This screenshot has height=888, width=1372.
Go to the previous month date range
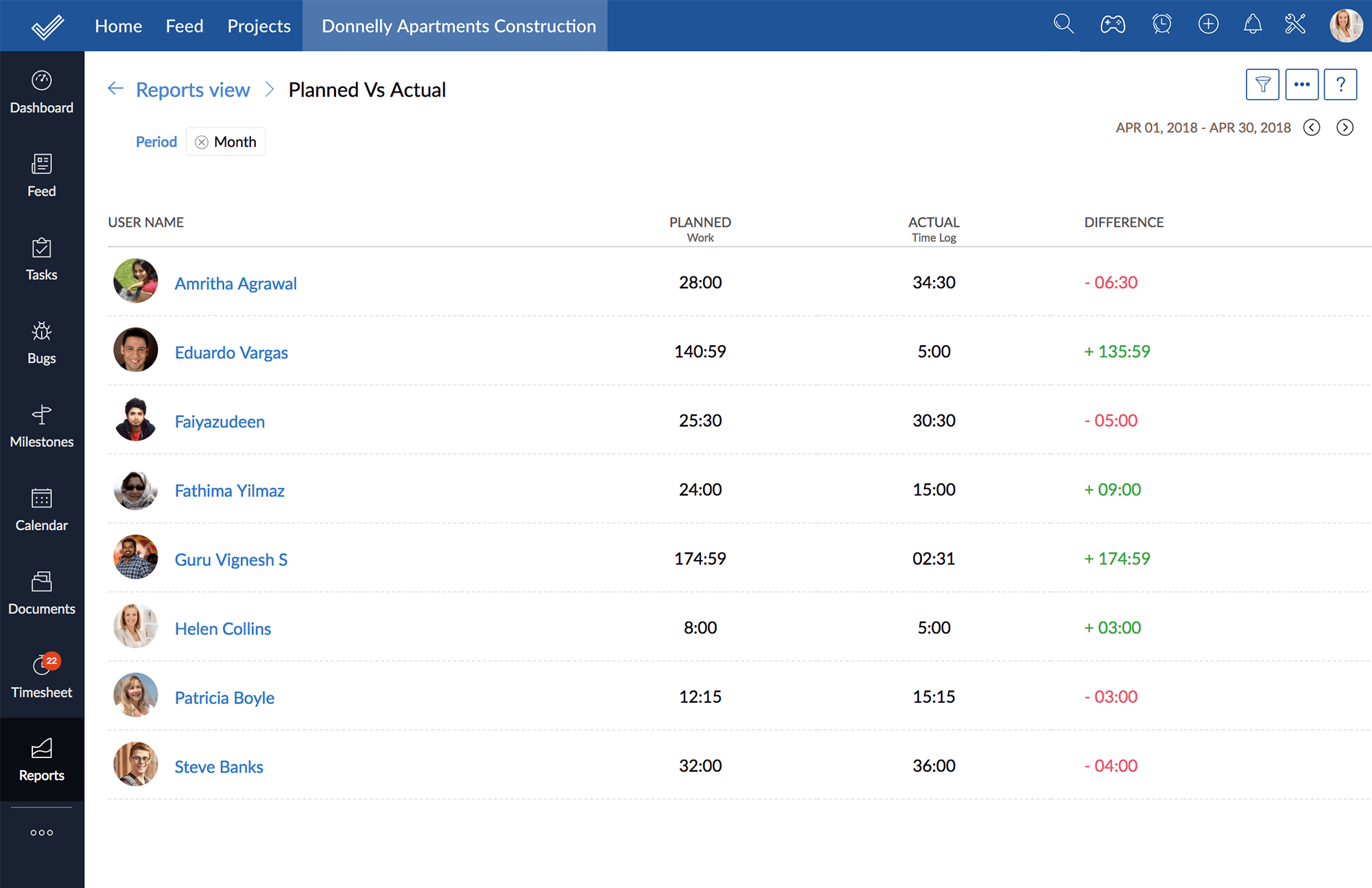click(x=1312, y=128)
